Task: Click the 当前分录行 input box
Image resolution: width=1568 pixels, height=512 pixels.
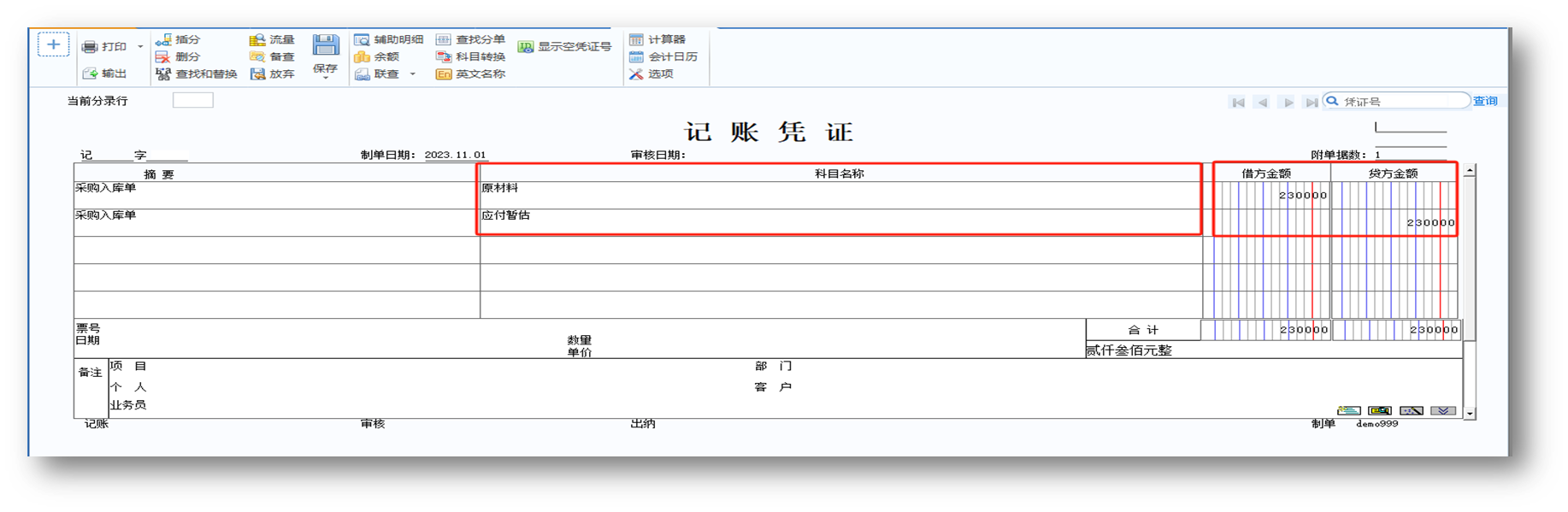Action: pyautogui.click(x=193, y=100)
